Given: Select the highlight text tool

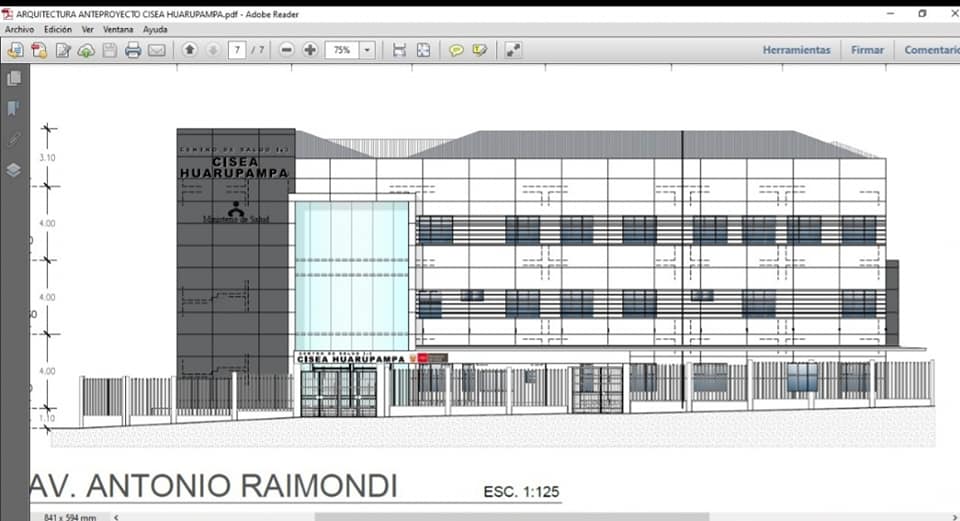Looking at the screenshot, I should click(480, 50).
